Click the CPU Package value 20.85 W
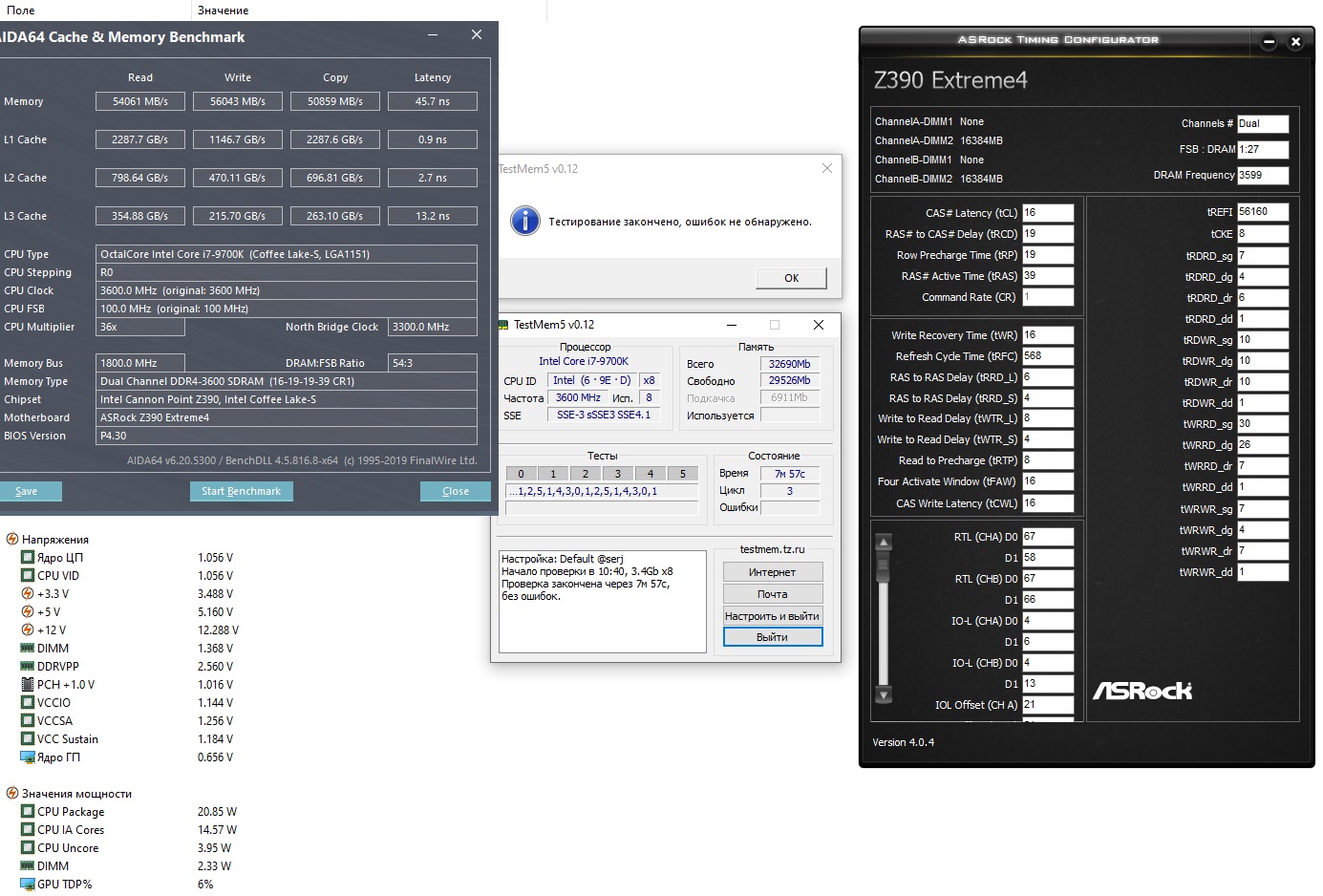This screenshot has width=1323, height=896. [217, 812]
